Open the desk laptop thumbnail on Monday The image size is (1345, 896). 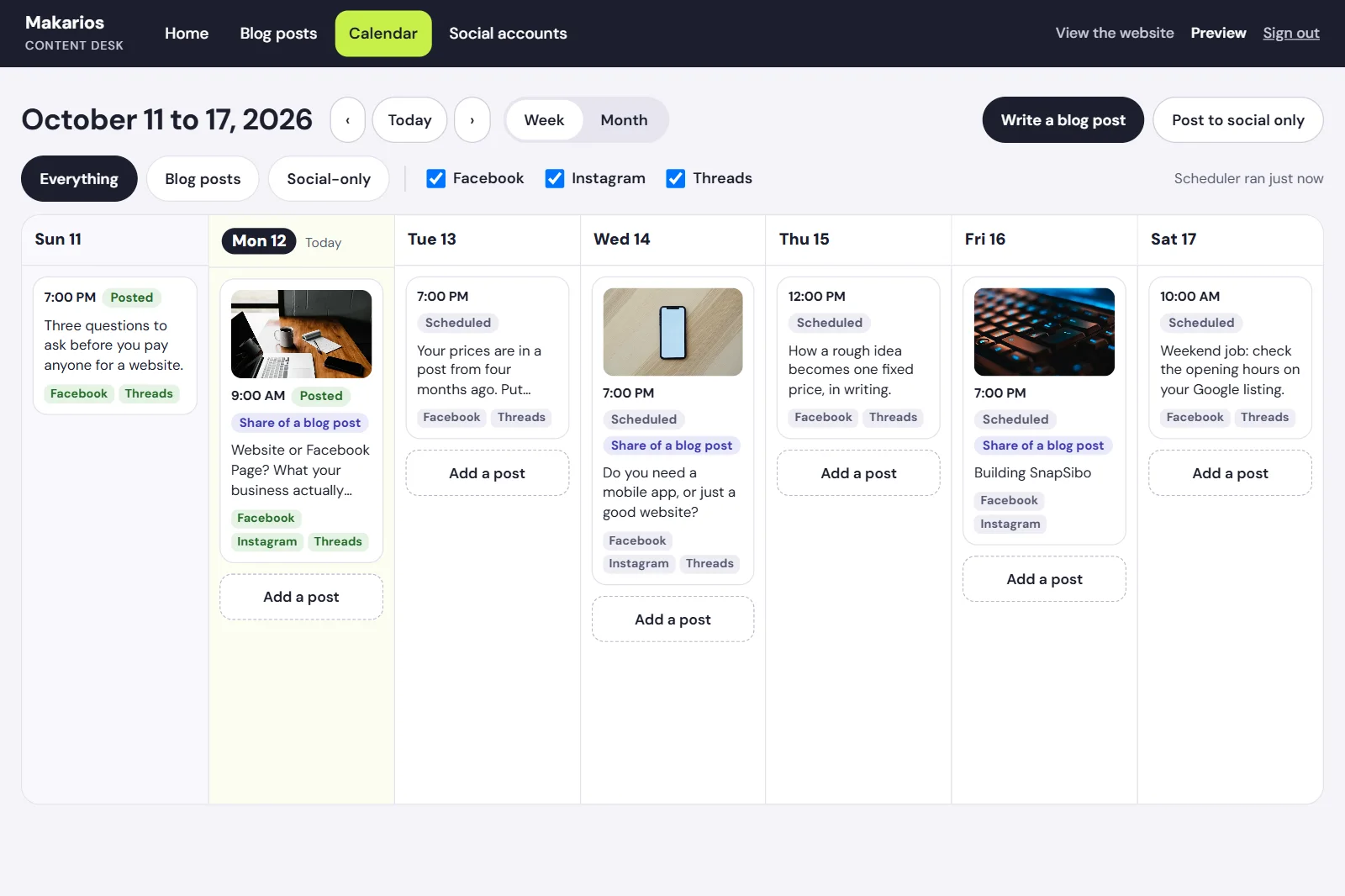tap(301, 335)
